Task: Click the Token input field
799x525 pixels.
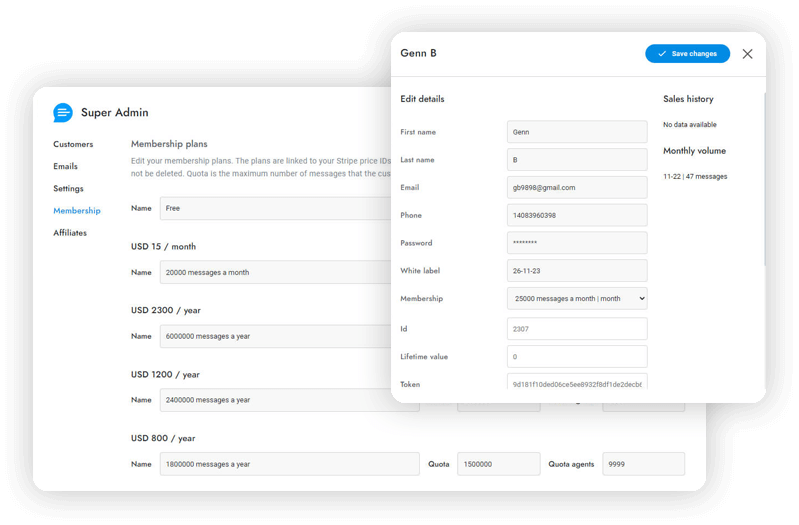Action: click(577, 384)
